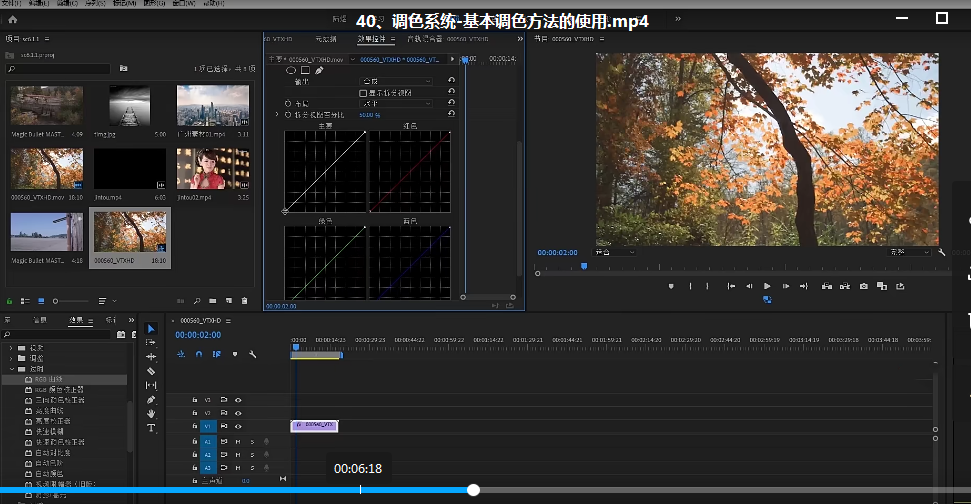Select the Ripple Edit tool

(x=151, y=357)
